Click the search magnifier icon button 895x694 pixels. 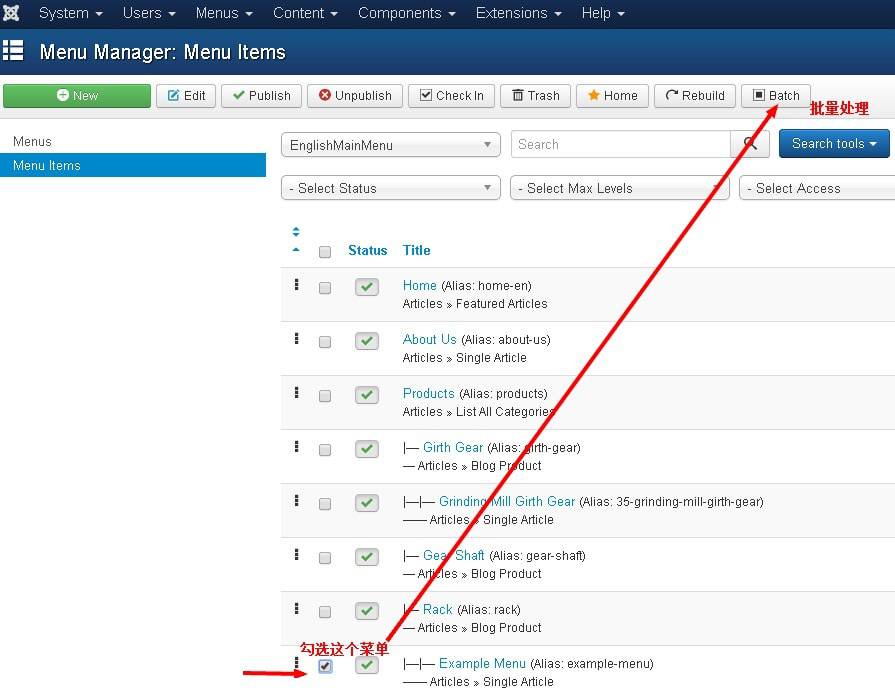750,144
